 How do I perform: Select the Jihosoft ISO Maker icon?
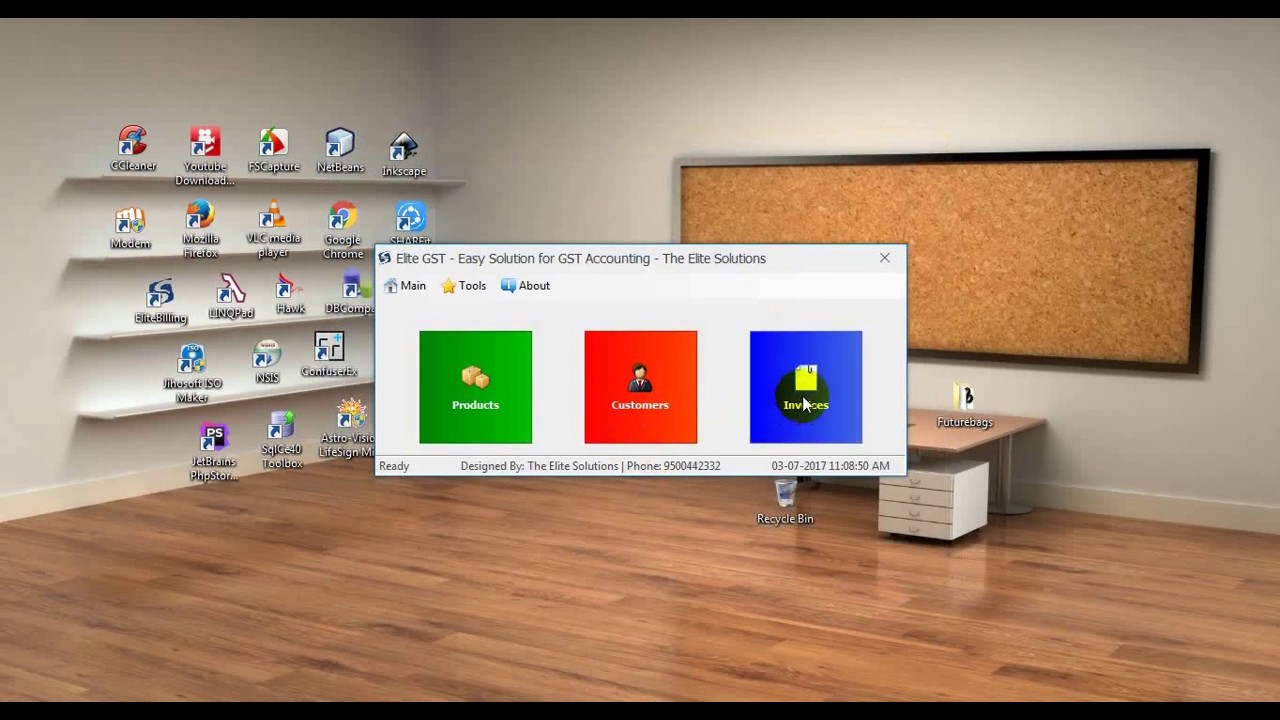pyautogui.click(x=192, y=373)
